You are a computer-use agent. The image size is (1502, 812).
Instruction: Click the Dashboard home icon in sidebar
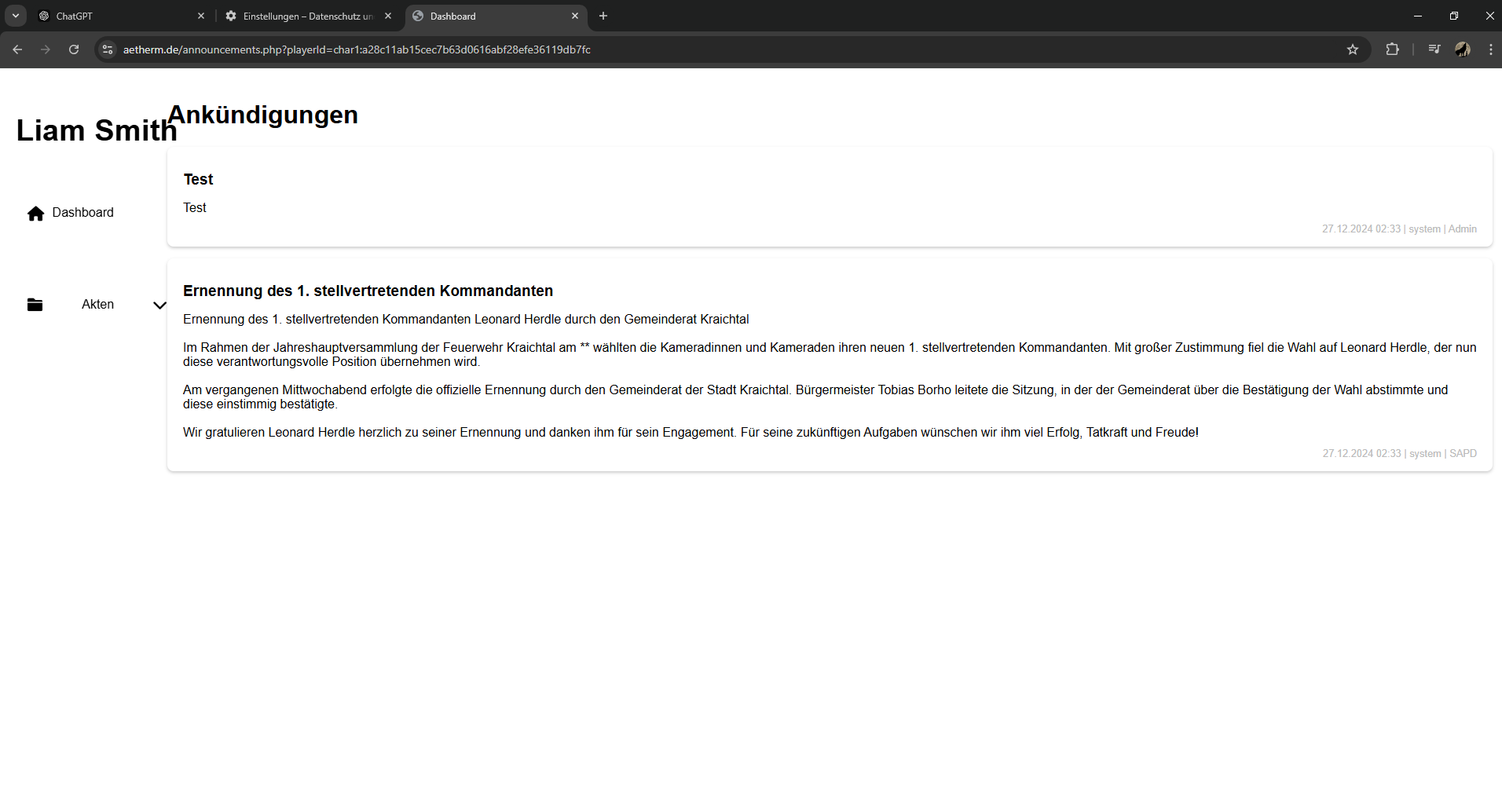35,214
